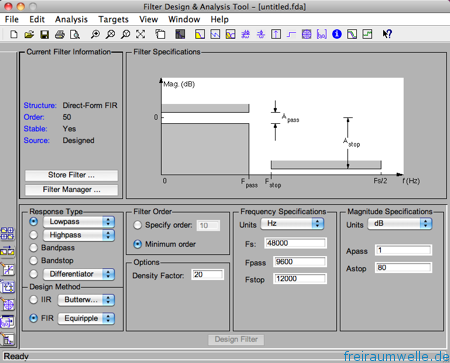Open Set Quantization Parameters sidebar panel

[7, 269]
